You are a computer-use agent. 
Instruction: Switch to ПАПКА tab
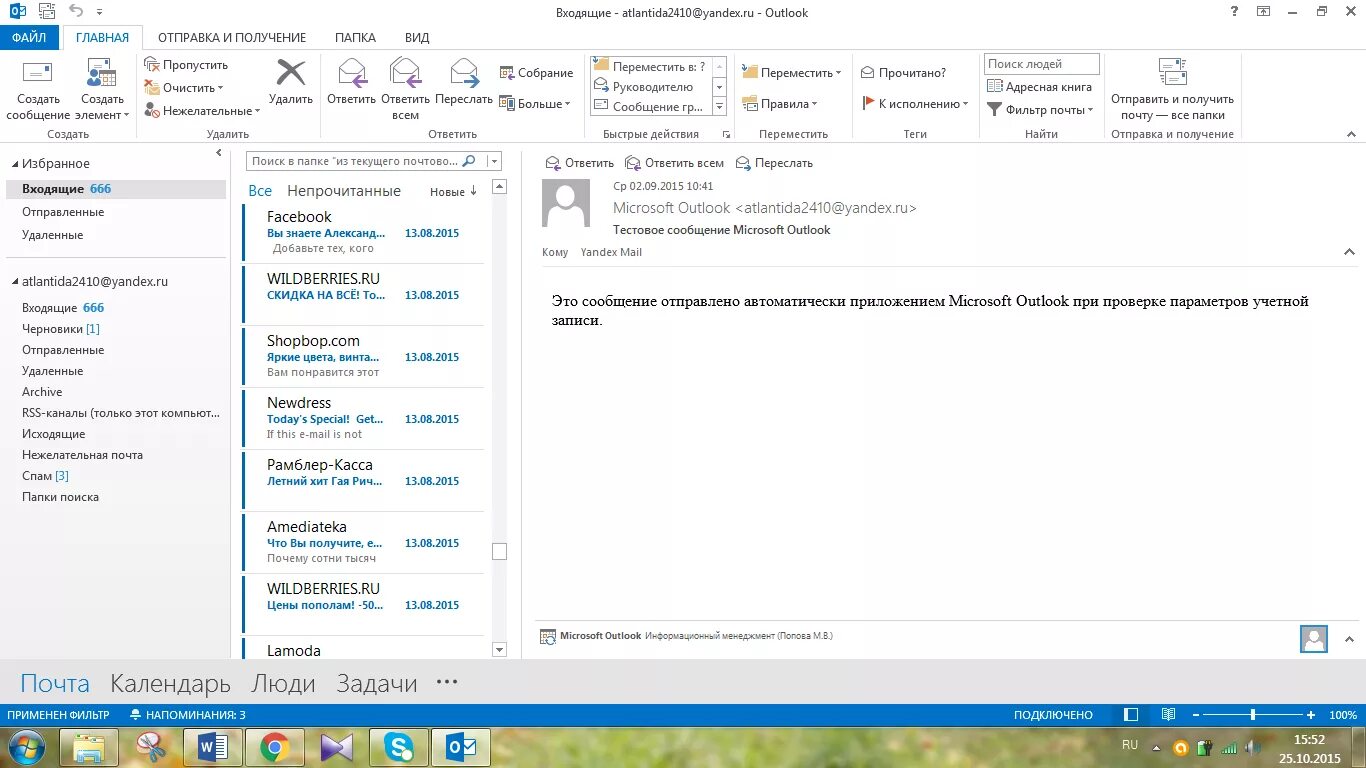click(x=355, y=37)
